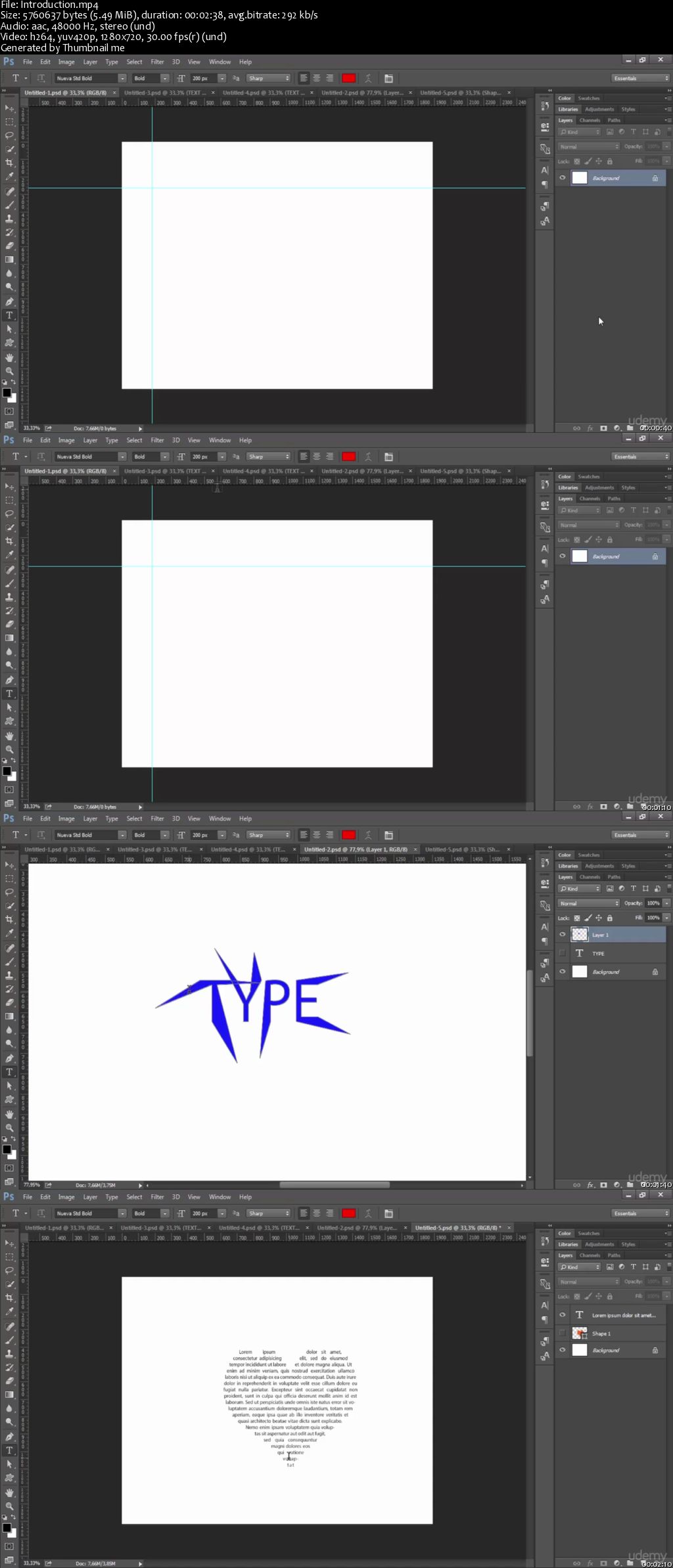Image resolution: width=673 pixels, height=1568 pixels.
Task: Switch to Swatches tab in the Lorem ipsum frame
Action: [x=589, y=1233]
